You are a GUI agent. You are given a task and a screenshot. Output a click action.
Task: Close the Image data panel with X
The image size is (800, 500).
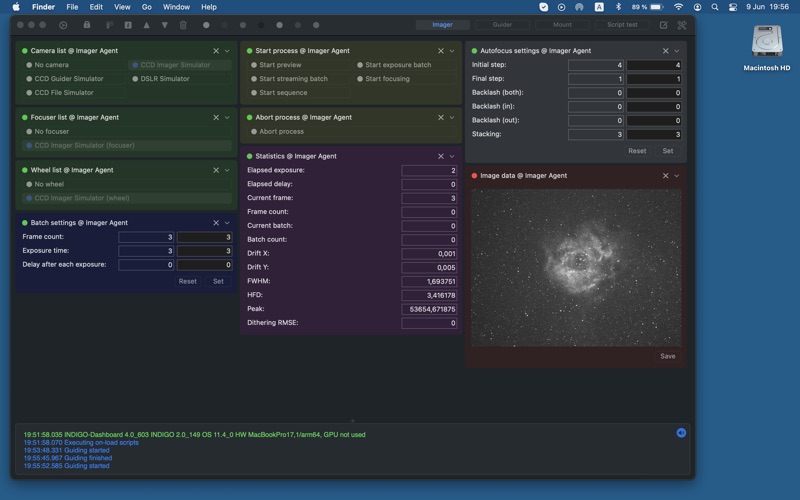point(665,176)
